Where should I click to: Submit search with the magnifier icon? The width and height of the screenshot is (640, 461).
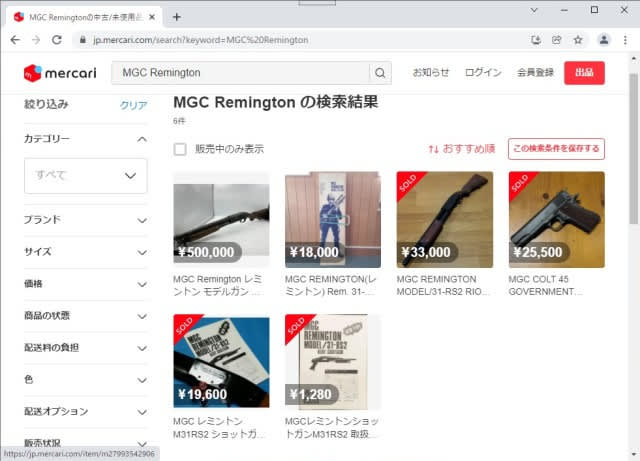pos(380,73)
